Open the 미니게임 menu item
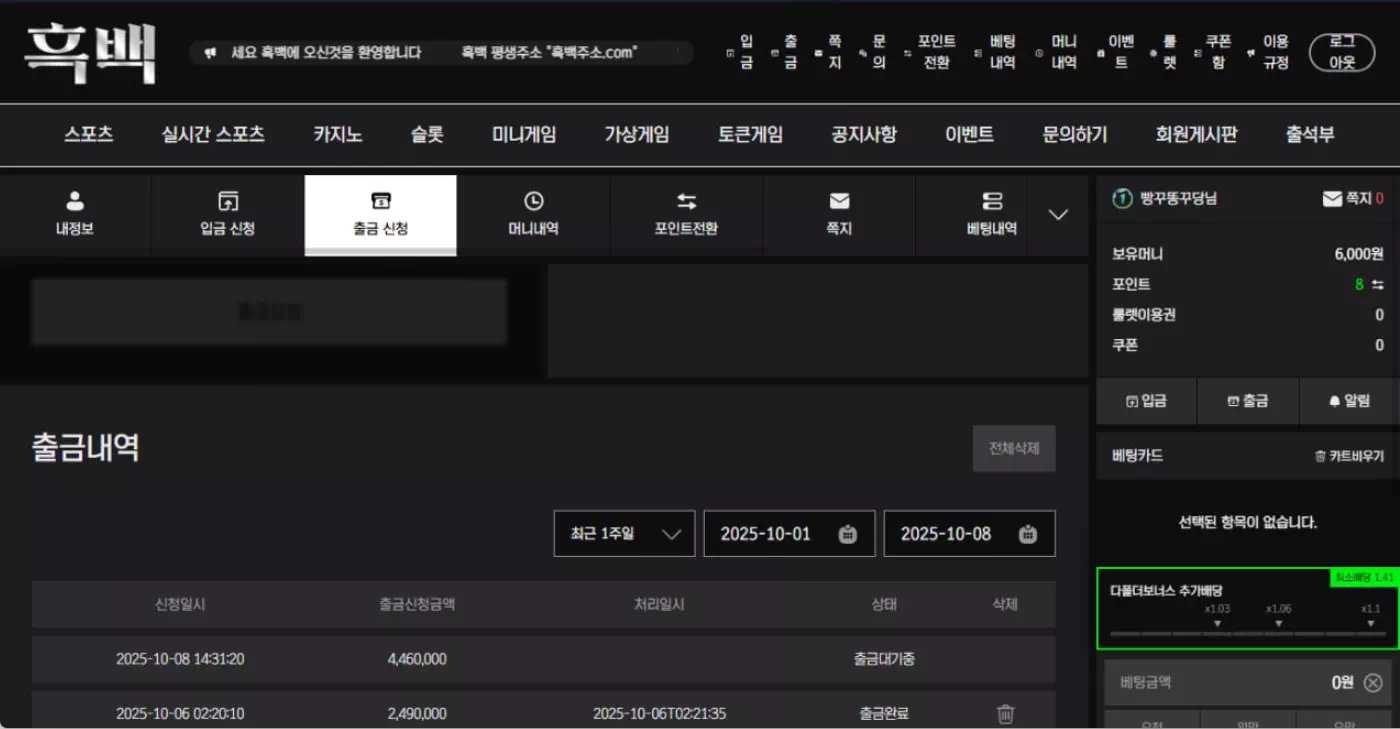The width and height of the screenshot is (1400, 729). (x=524, y=135)
